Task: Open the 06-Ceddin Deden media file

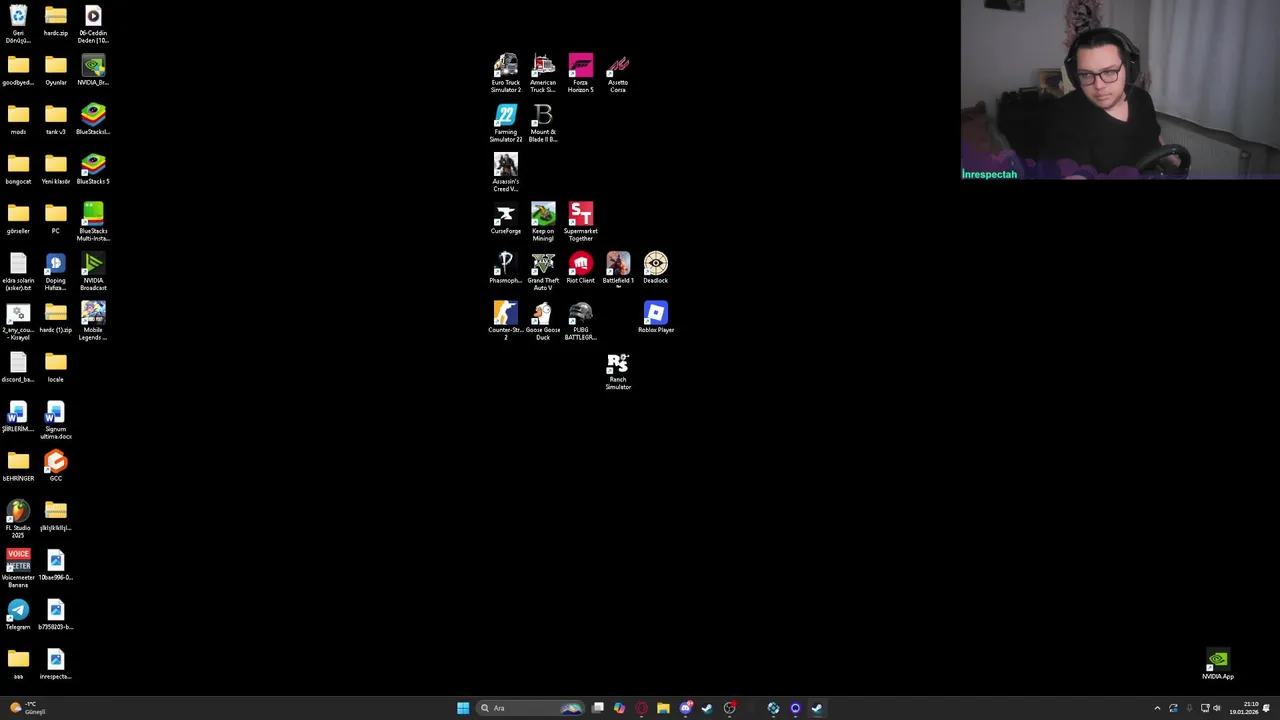Action: pos(93,24)
